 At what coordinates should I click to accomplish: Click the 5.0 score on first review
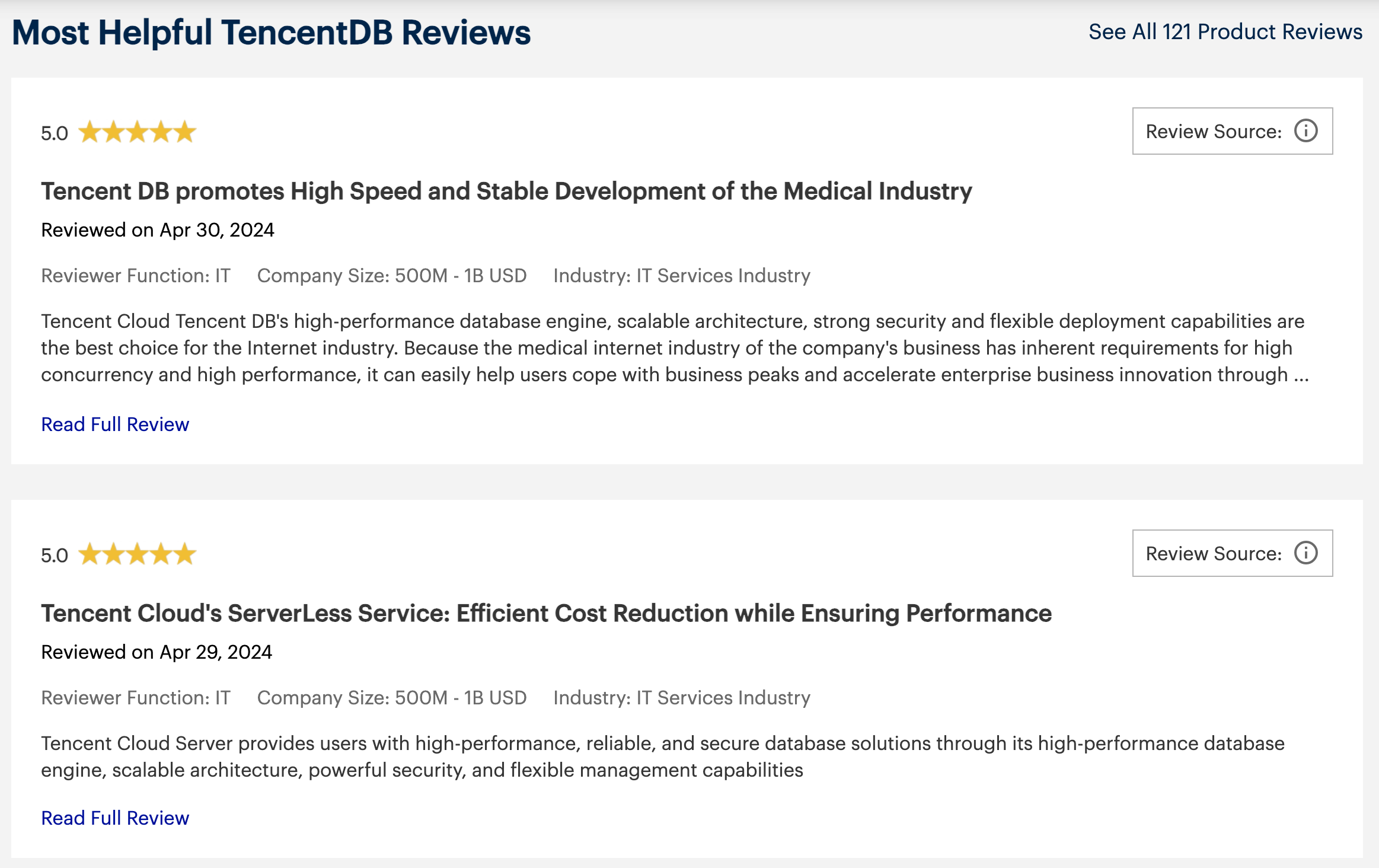[55, 133]
